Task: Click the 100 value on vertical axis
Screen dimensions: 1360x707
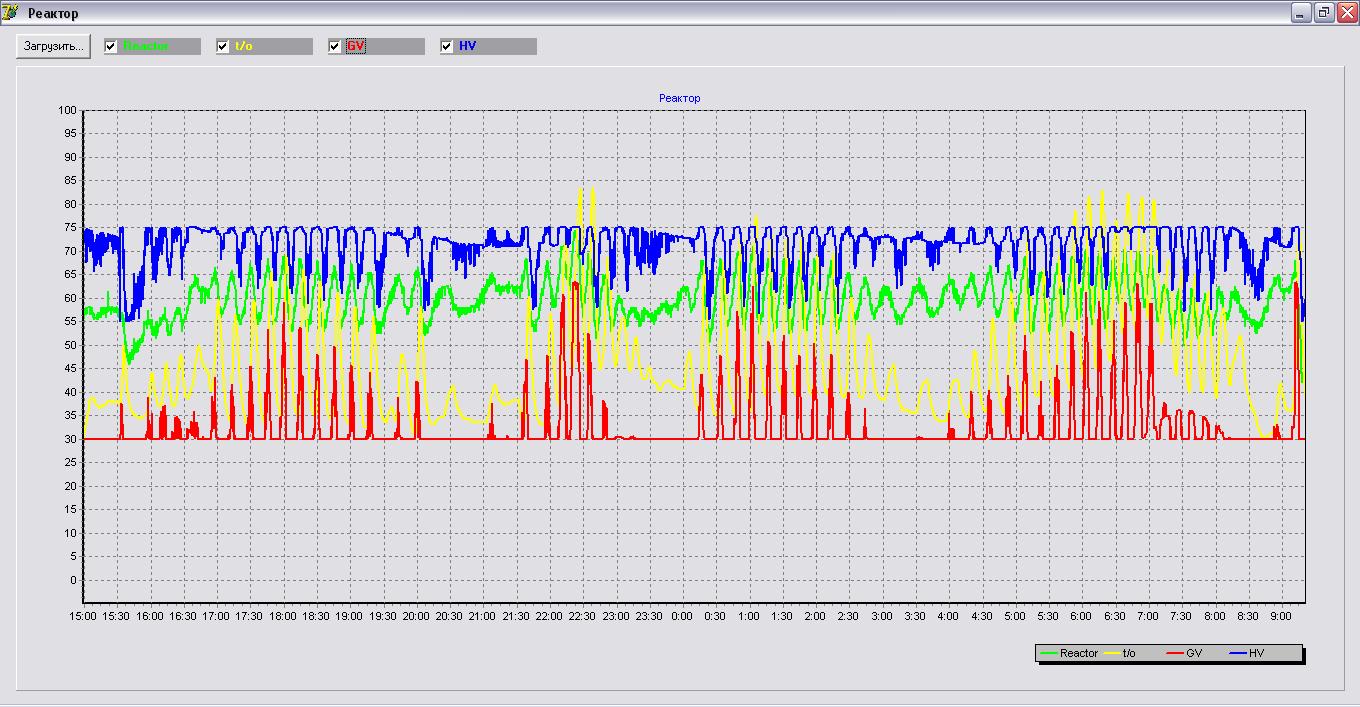Action: tap(67, 110)
